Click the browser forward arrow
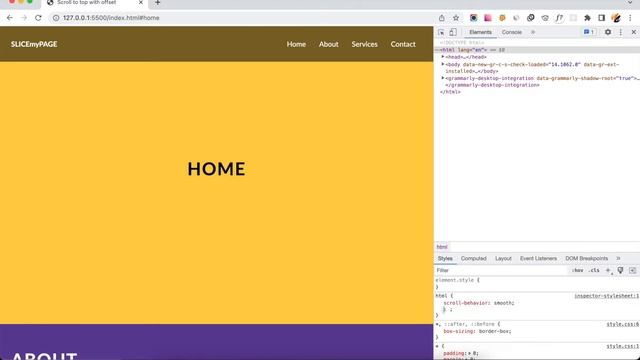The width and height of the screenshot is (640, 360). [24, 18]
